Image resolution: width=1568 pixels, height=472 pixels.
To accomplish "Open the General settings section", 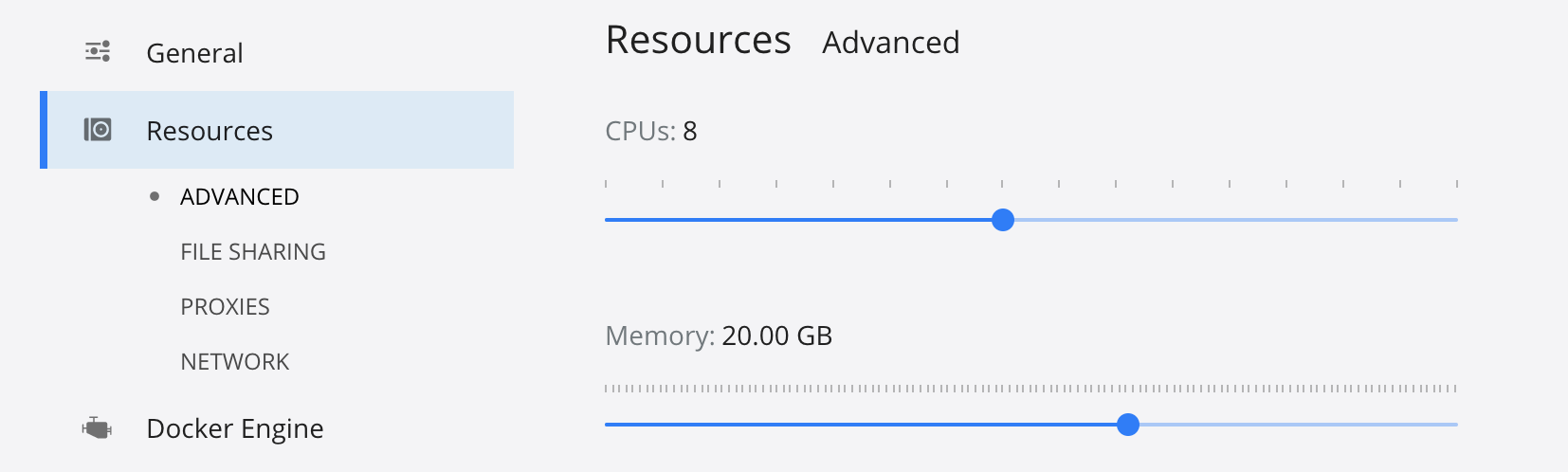I will coord(194,53).
